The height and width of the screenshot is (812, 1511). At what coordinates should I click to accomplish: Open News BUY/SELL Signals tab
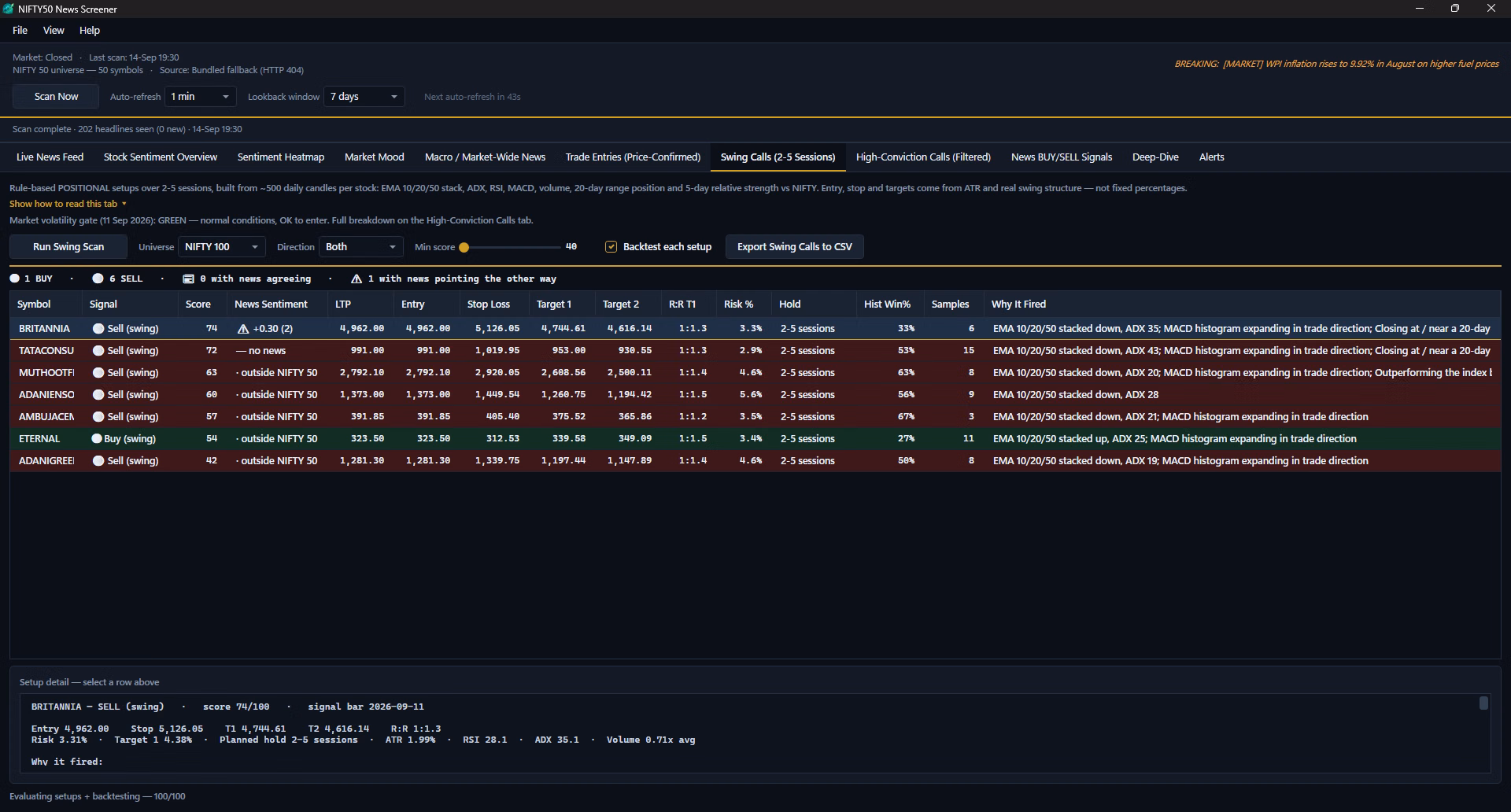1062,157
